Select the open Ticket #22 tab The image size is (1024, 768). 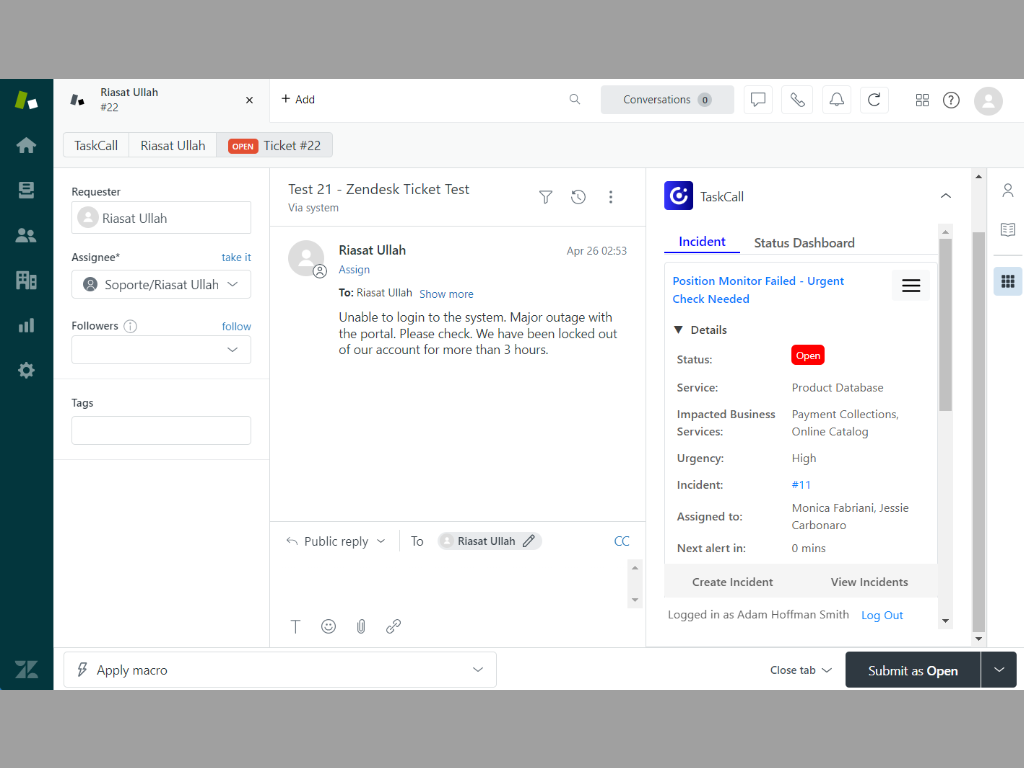273,145
